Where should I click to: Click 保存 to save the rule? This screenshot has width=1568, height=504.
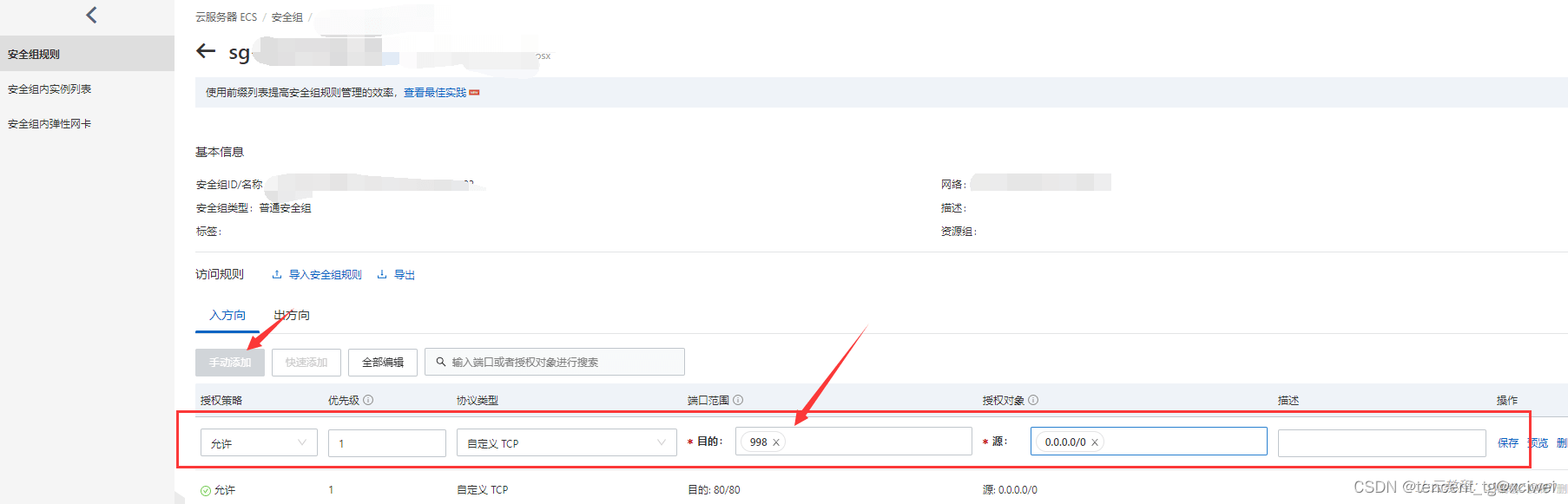pyautogui.click(x=1508, y=442)
